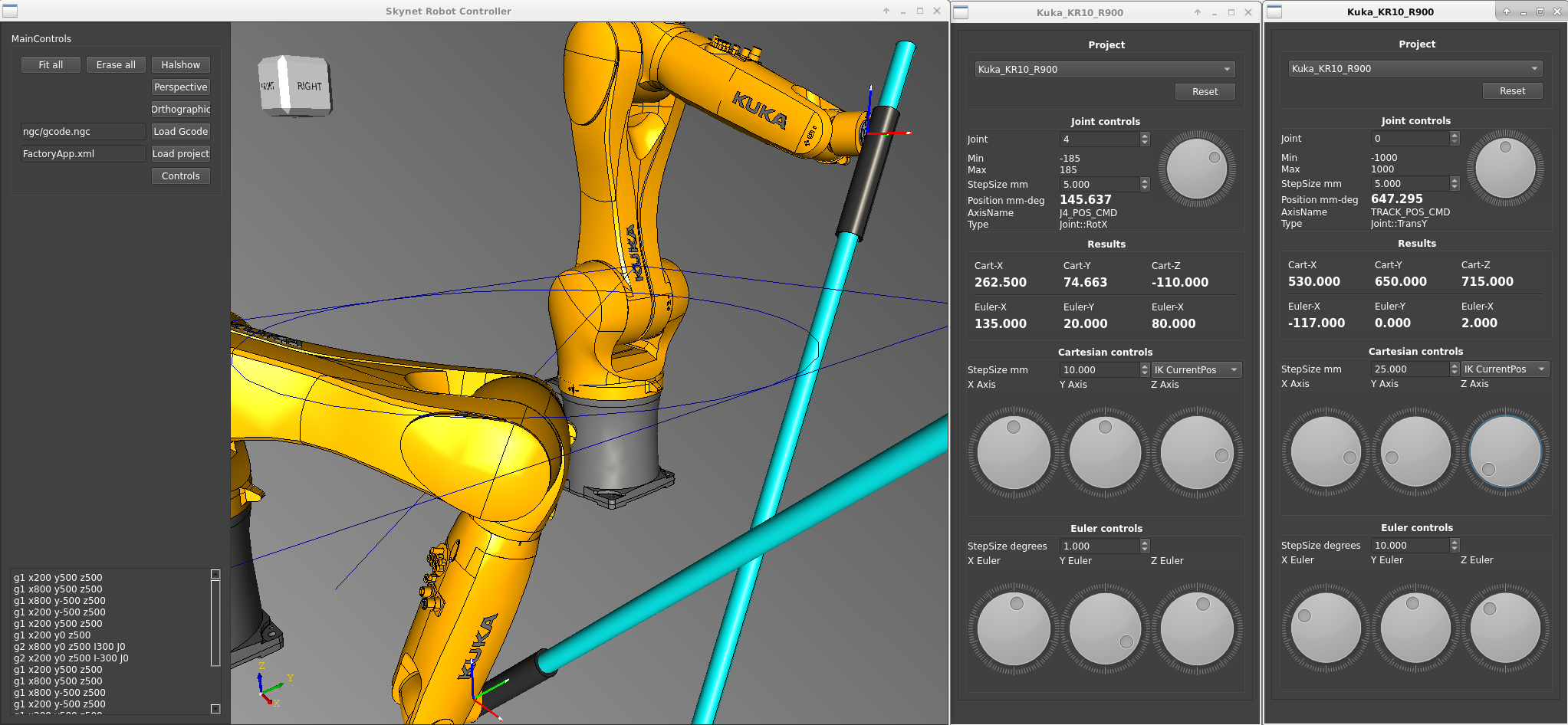Click Euler StepSize 1.000 degrees spinbox
Screen dimensions: 1568x725
click(x=1104, y=546)
